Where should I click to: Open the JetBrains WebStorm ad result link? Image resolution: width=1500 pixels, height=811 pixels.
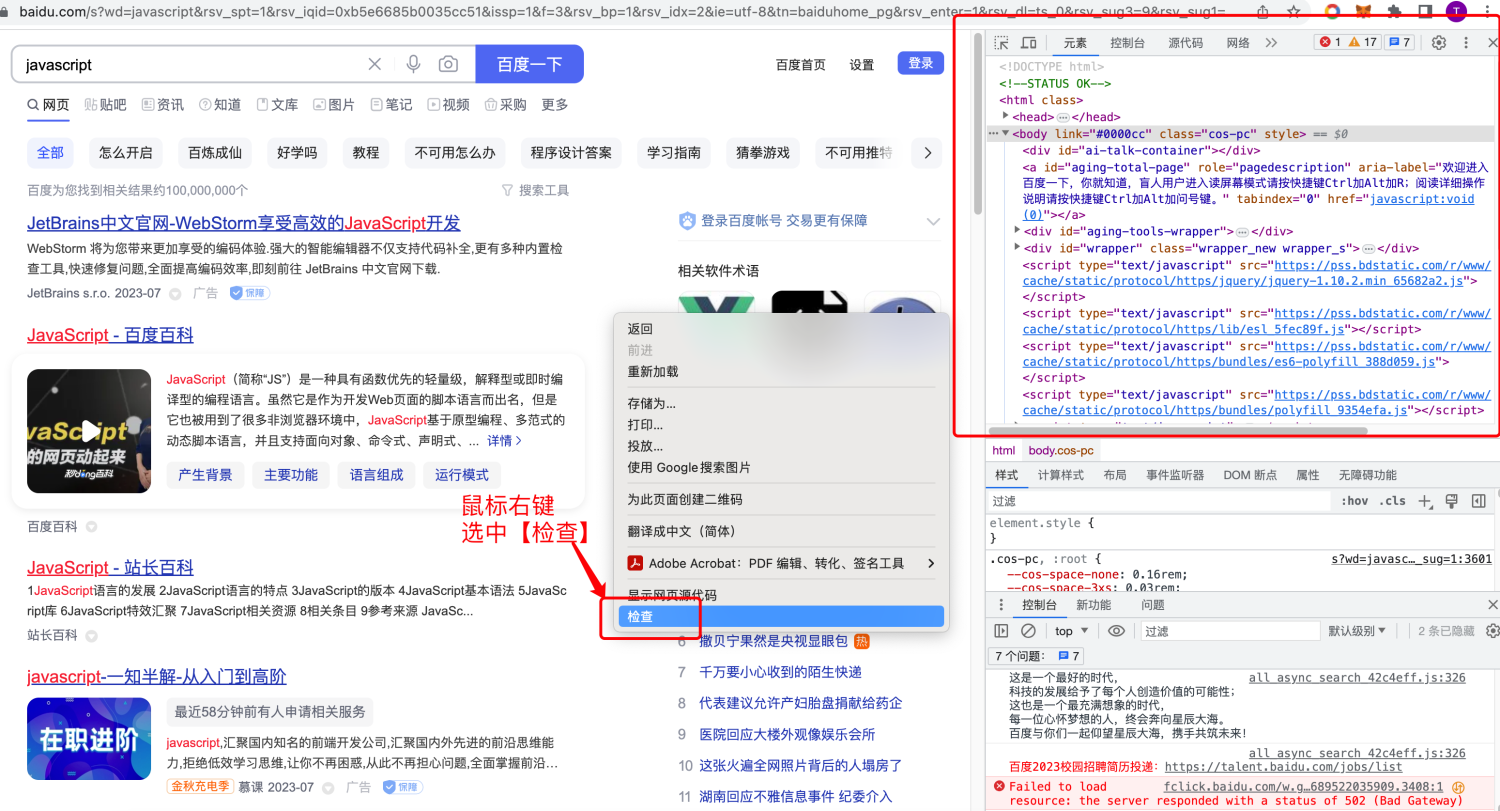tap(244, 223)
